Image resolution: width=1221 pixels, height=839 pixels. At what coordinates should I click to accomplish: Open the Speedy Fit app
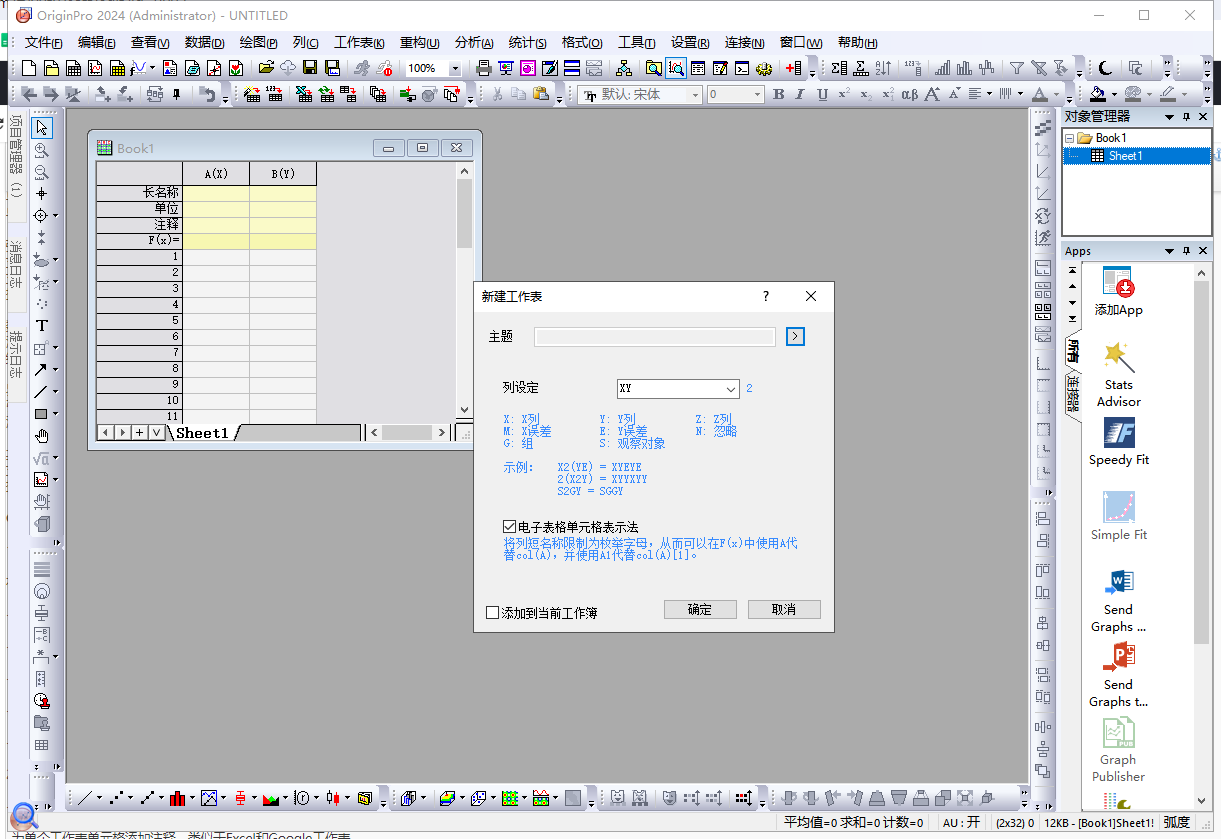click(1118, 441)
